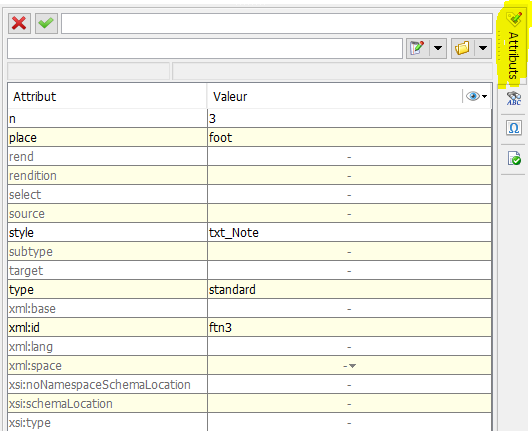Open the spell check ABC side panel

[x=514, y=98]
